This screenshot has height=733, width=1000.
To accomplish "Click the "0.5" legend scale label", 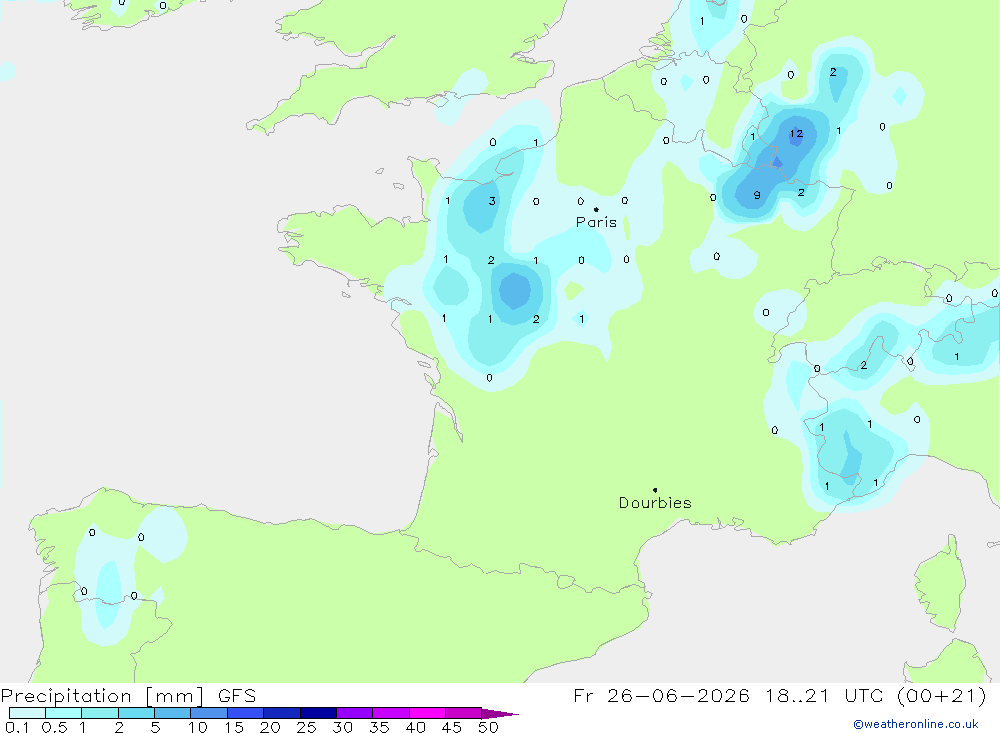I will (54, 727).
